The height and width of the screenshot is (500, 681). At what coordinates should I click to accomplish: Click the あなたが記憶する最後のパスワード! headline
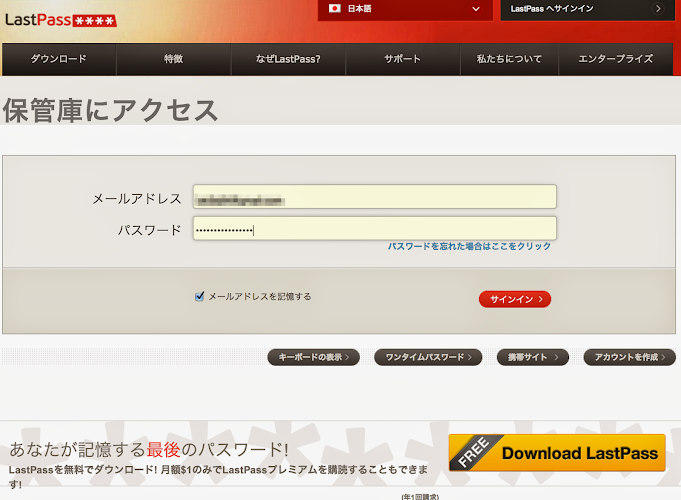coord(149,450)
